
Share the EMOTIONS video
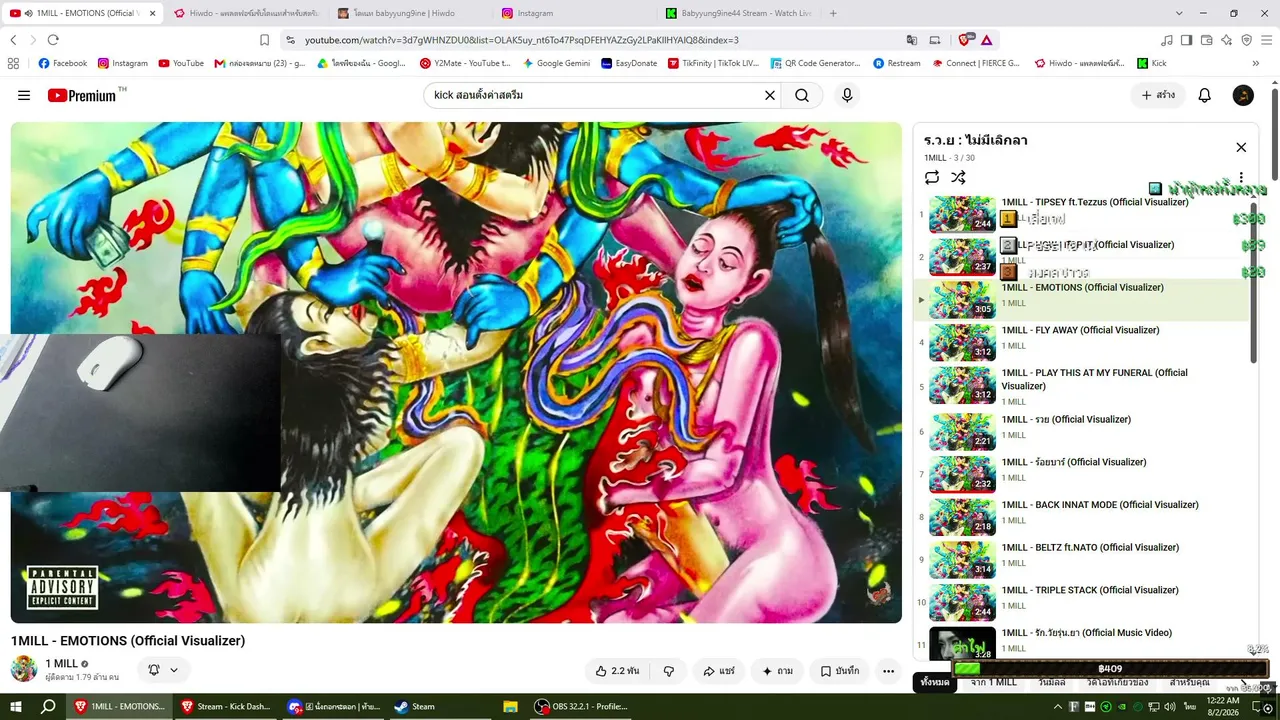pos(719,671)
